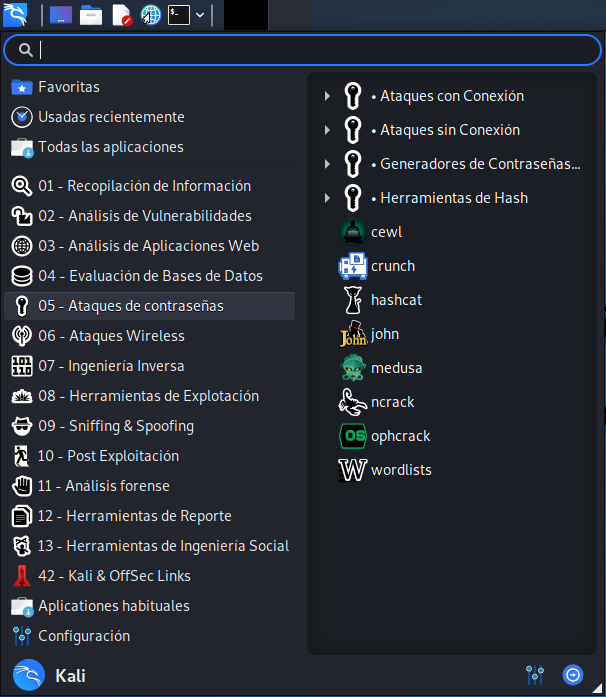Viewport: 606px width, 697px height.
Task: Open settings sliders icon at menu bottom
Action: click(x=534, y=675)
